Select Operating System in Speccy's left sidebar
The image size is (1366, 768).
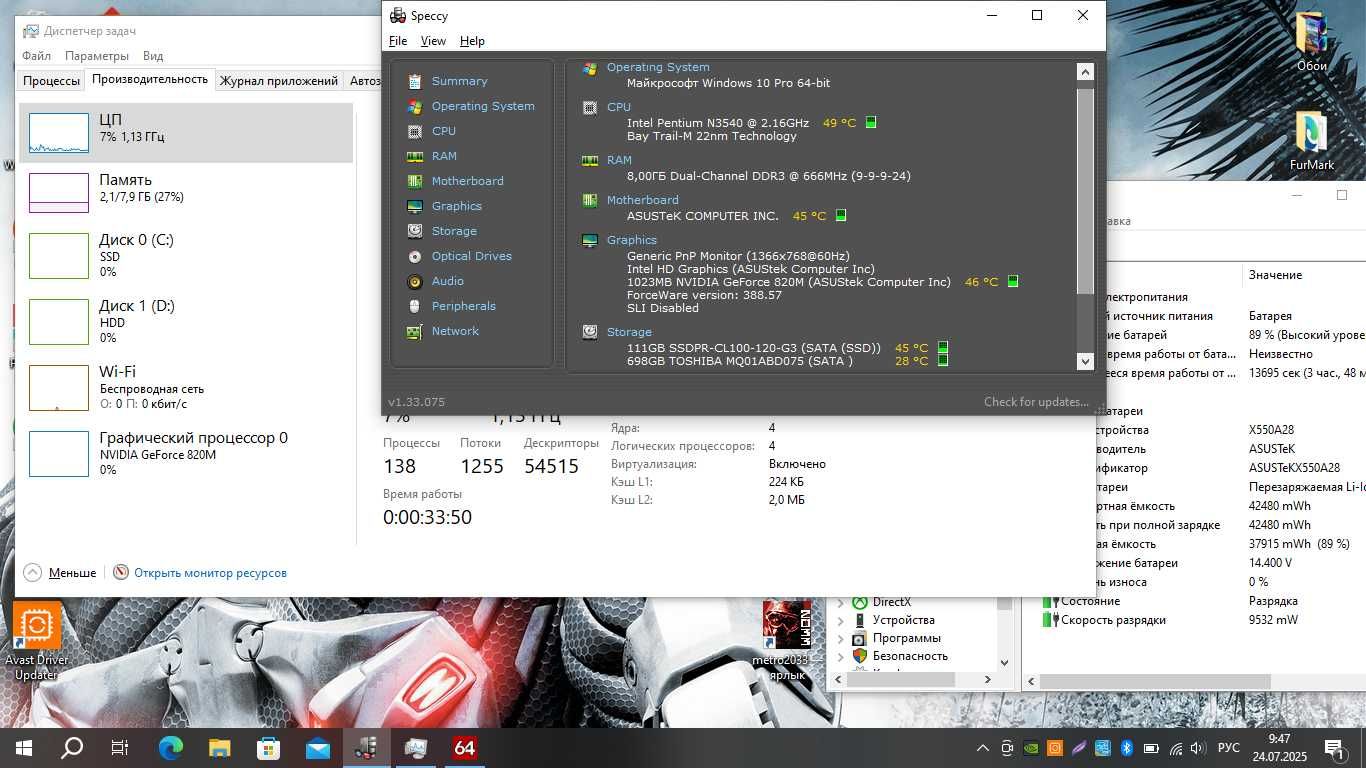(483, 106)
